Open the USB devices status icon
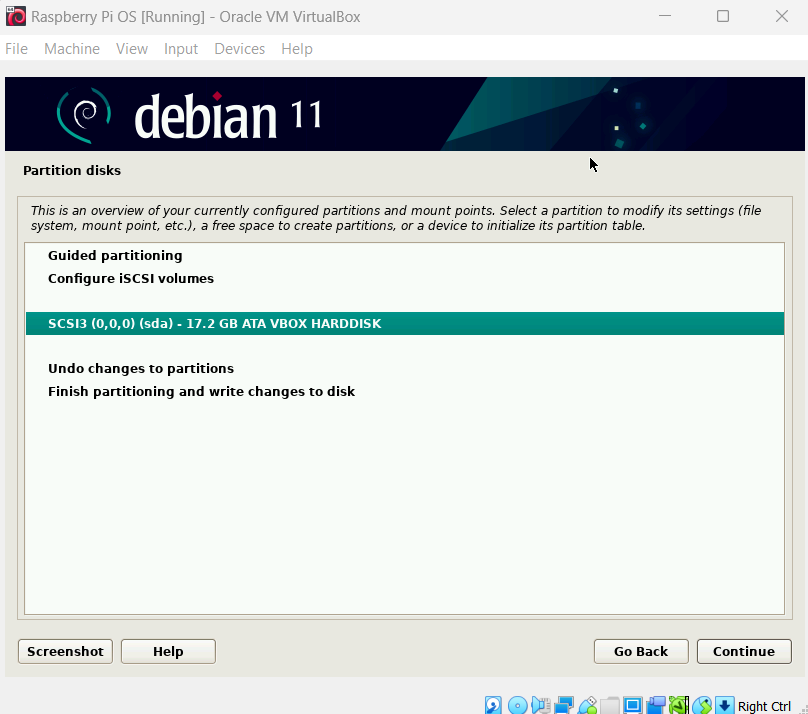Screen dimensions: 808x714 click(587, 705)
